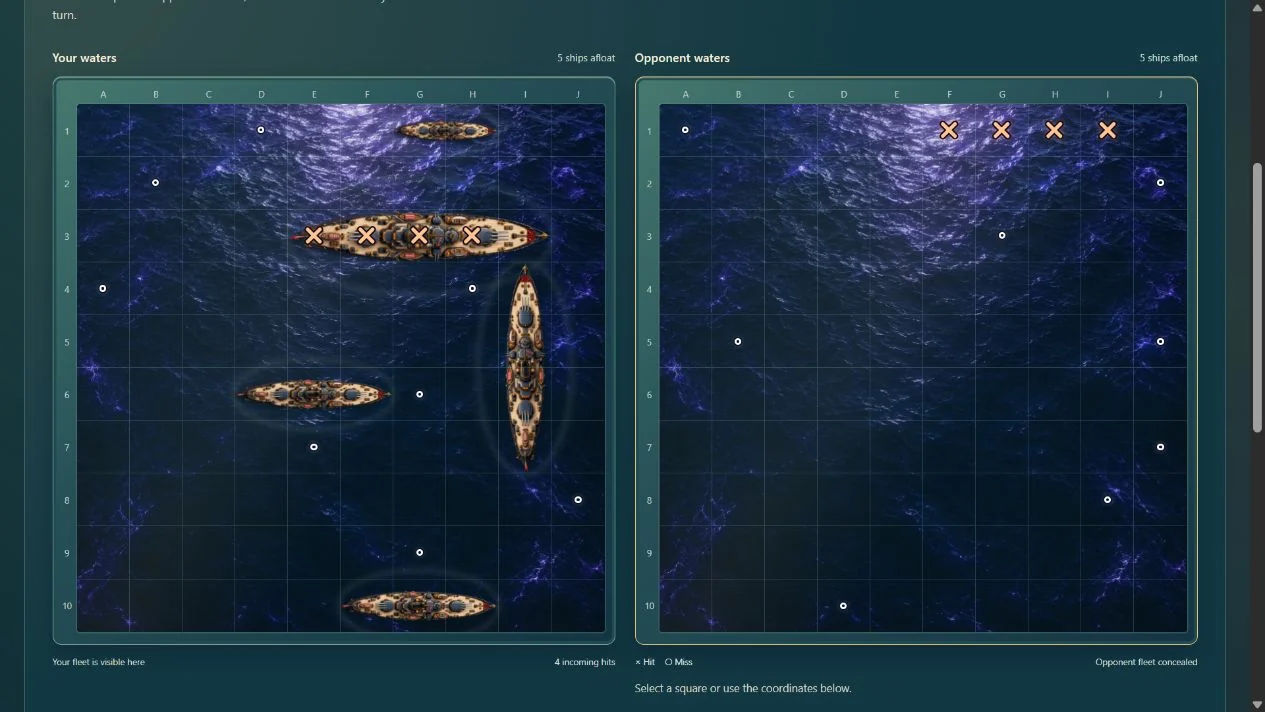
Task: Click the miss marker at J8 in Your waters
Action: coord(578,500)
